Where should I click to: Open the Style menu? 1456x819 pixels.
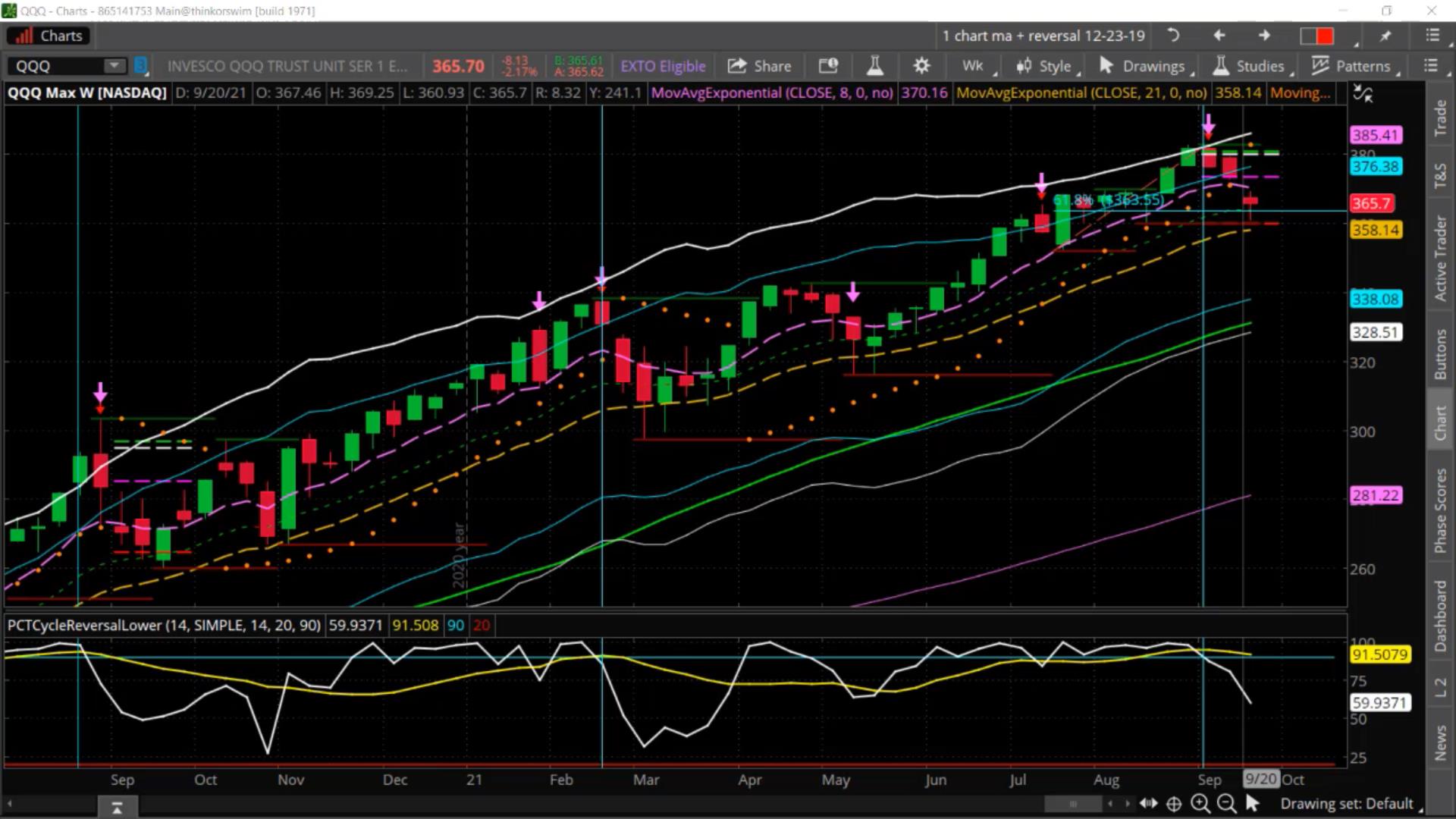click(1046, 66)
